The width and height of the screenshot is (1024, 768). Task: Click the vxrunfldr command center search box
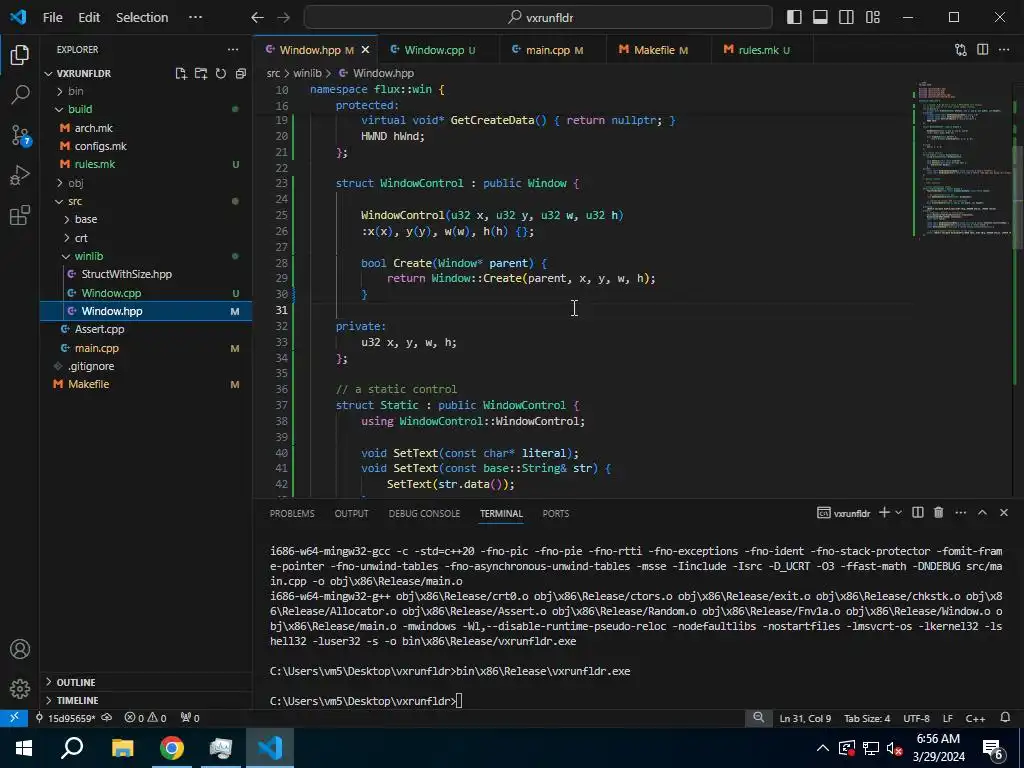point(538,18)
